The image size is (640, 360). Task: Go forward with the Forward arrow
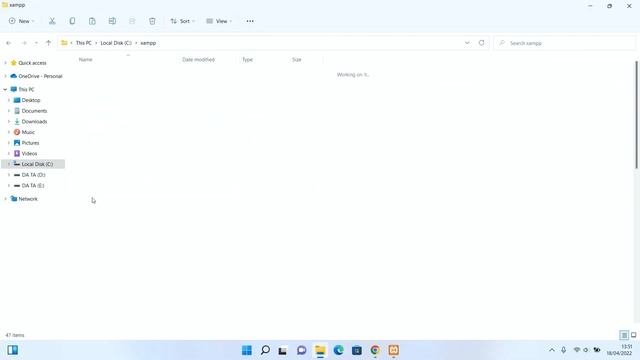pyautogui.click(x=24, y=43)
